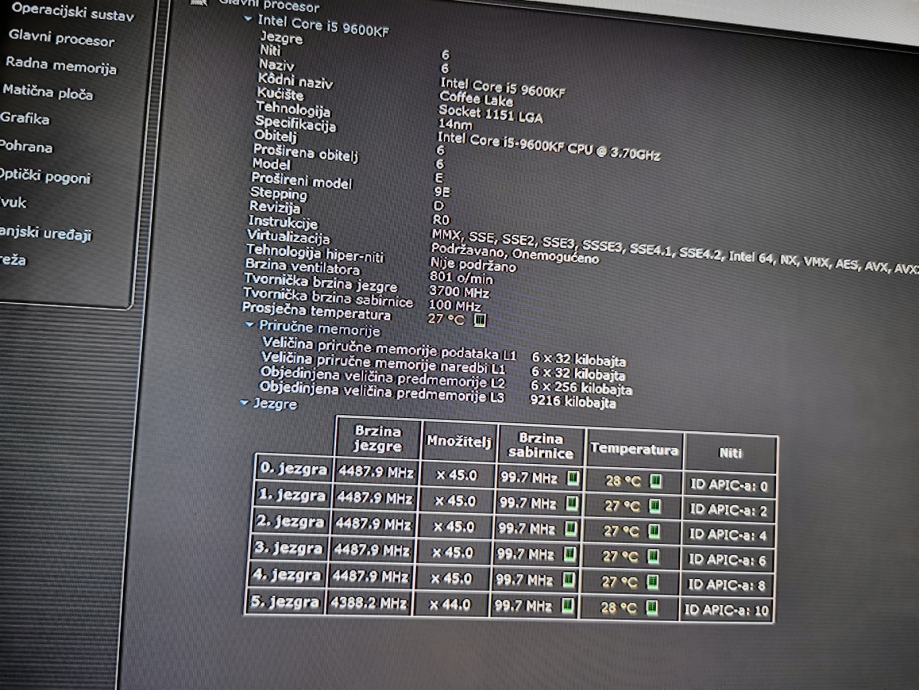This screenshot has height=690, width=919.
Task: Open the Radna memorija section
Action: (x=61, y=65)
